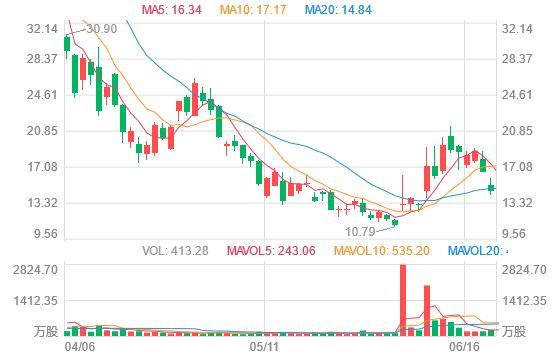The width and height of the screenshot is (560, 360).
Task: Click the MAVOL10: 535.20 legend label
Action: pyautogui.click(x=381, y=251)
